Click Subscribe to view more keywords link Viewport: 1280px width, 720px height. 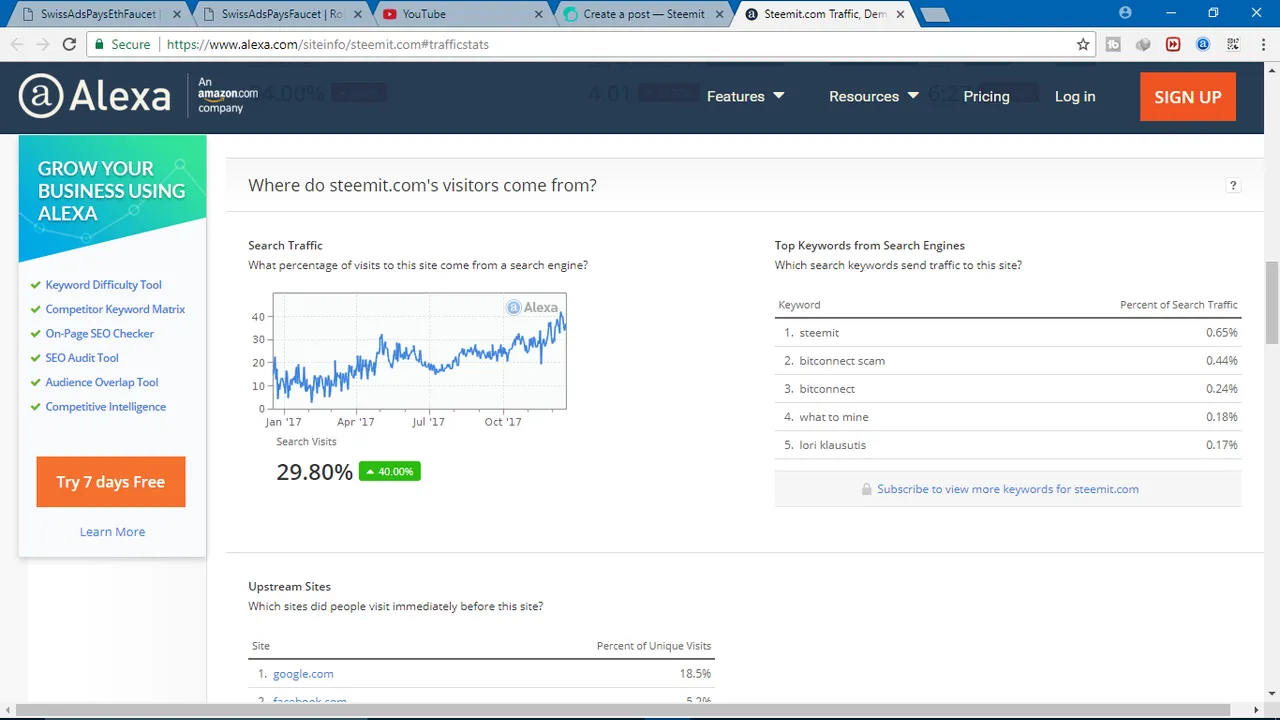pyautogui.click(x=1008, y=489)
